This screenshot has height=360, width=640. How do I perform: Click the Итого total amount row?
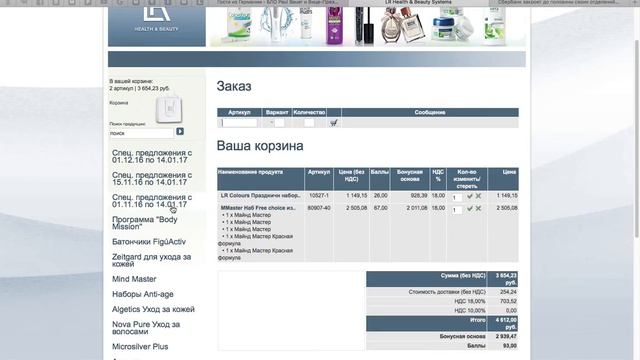(x=442, y=324)
